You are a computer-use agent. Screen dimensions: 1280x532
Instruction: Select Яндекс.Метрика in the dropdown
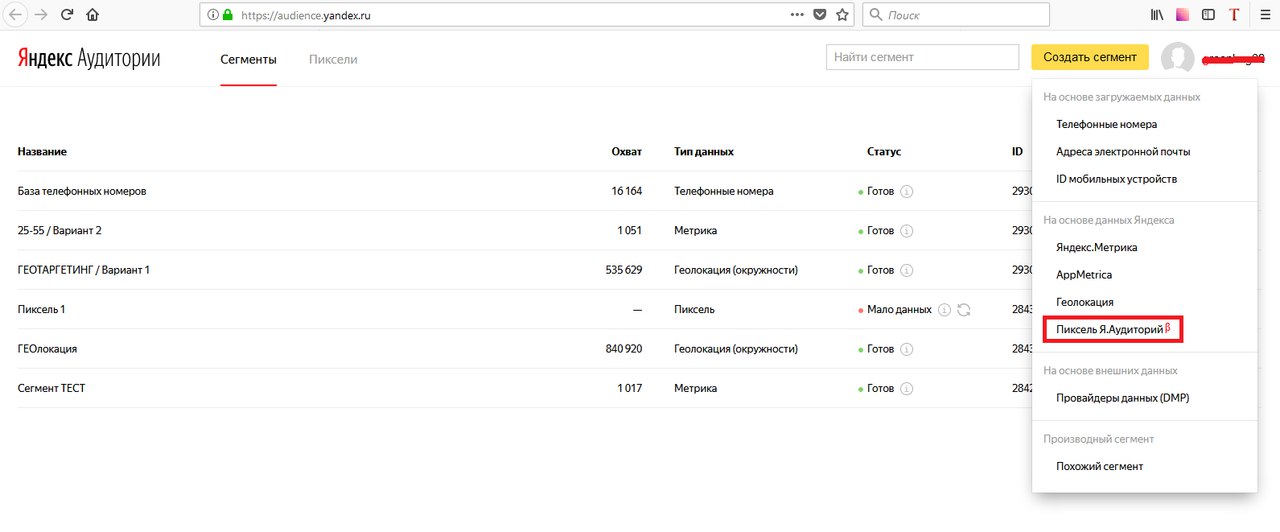(x=1096, y=247)
